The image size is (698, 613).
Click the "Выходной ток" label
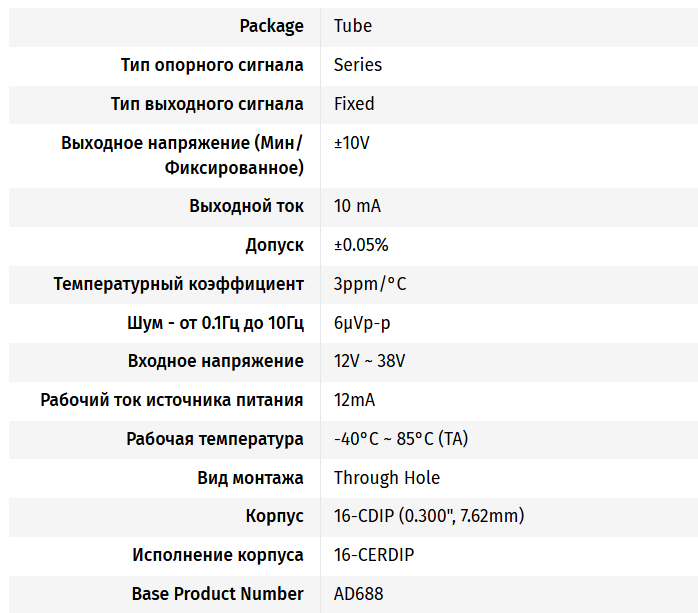tap(246, 206)
